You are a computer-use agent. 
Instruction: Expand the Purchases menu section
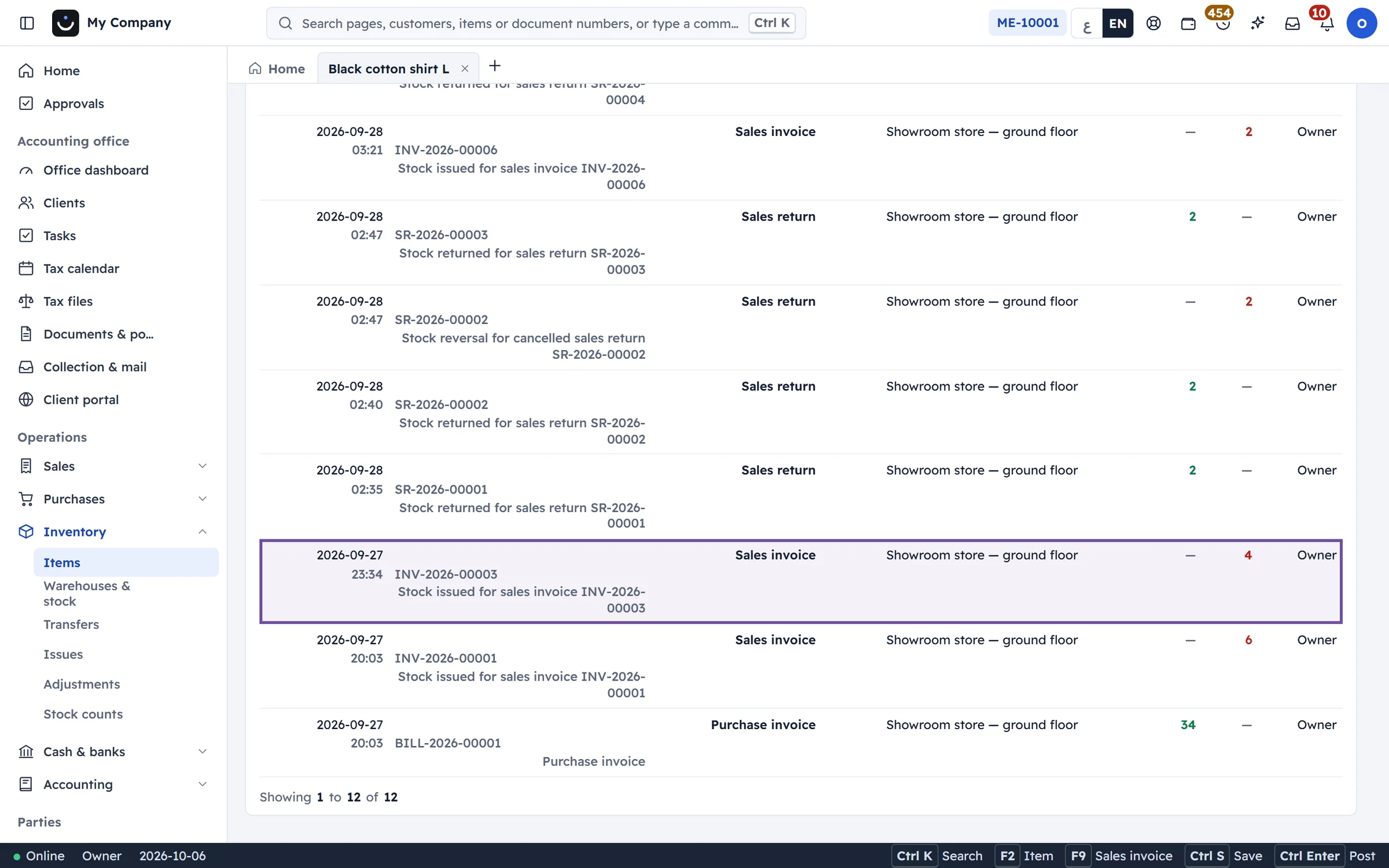tap(113, 499)
